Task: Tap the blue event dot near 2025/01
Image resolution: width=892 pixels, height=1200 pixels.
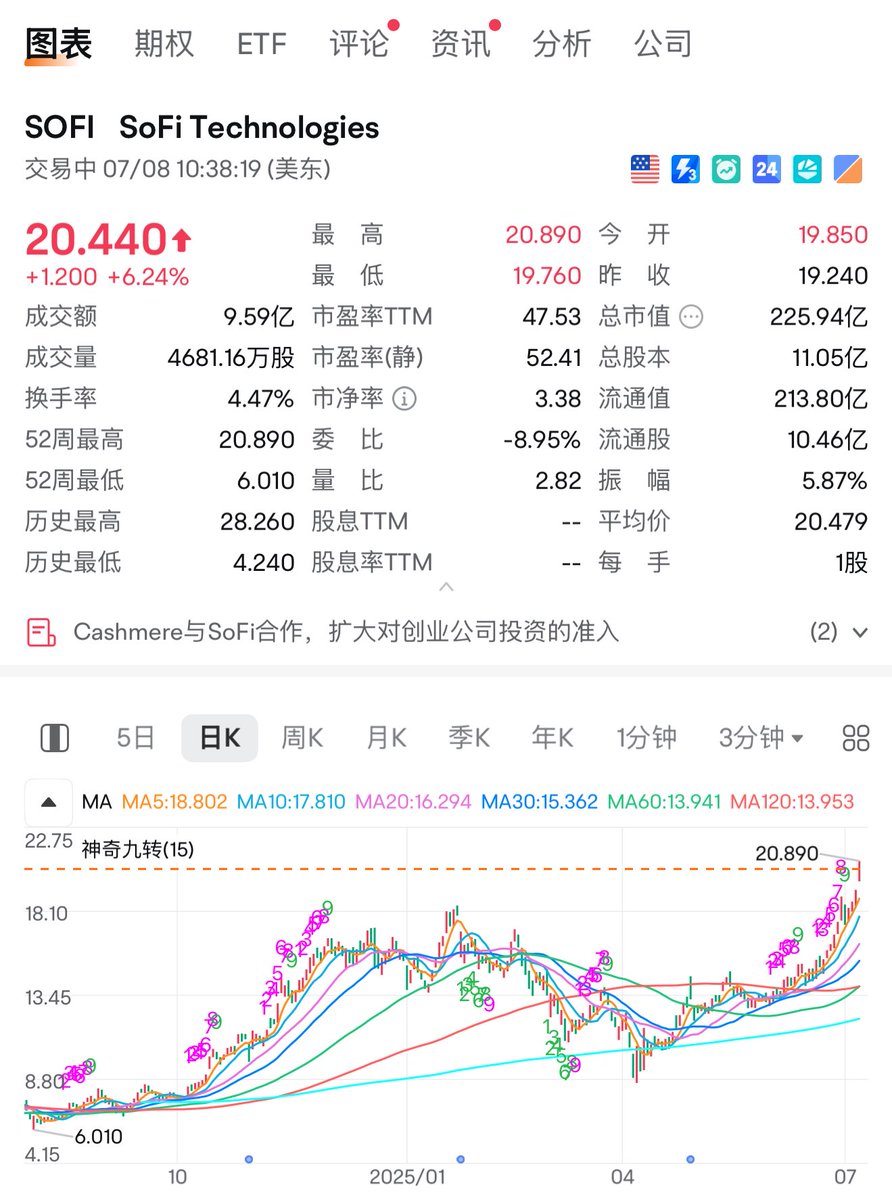Action: [460, 1159]
